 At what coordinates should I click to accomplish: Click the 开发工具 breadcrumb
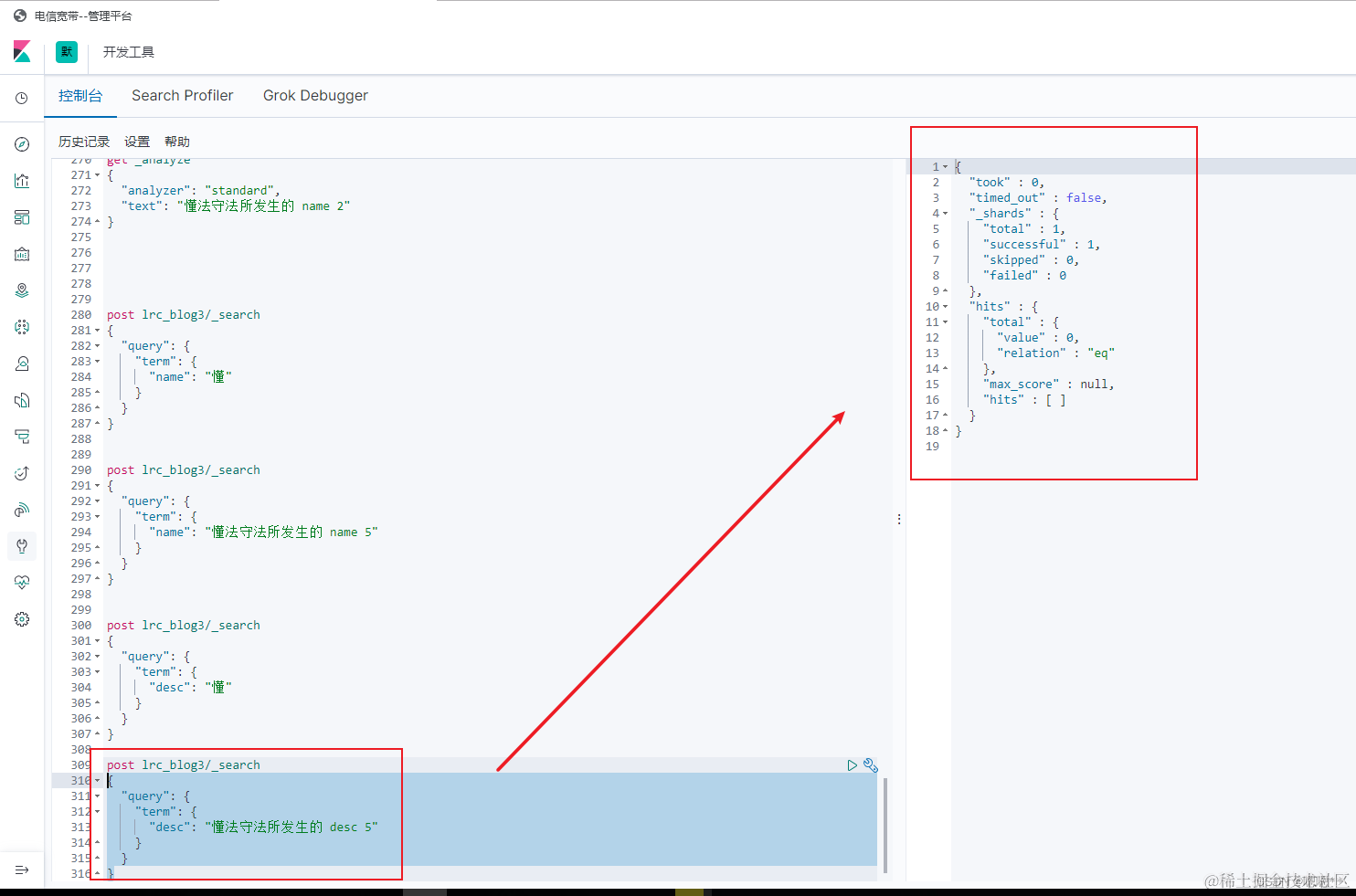click(129, 52)
